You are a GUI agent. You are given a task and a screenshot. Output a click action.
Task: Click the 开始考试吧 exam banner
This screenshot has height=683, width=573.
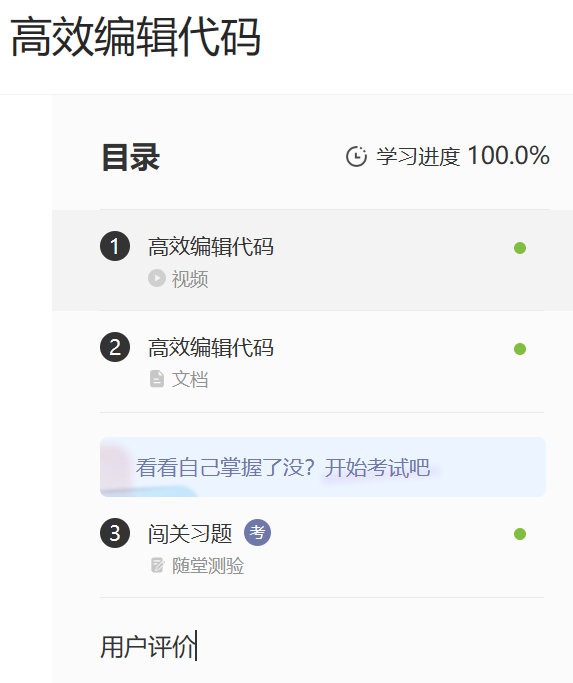click(x=323, y=467)
